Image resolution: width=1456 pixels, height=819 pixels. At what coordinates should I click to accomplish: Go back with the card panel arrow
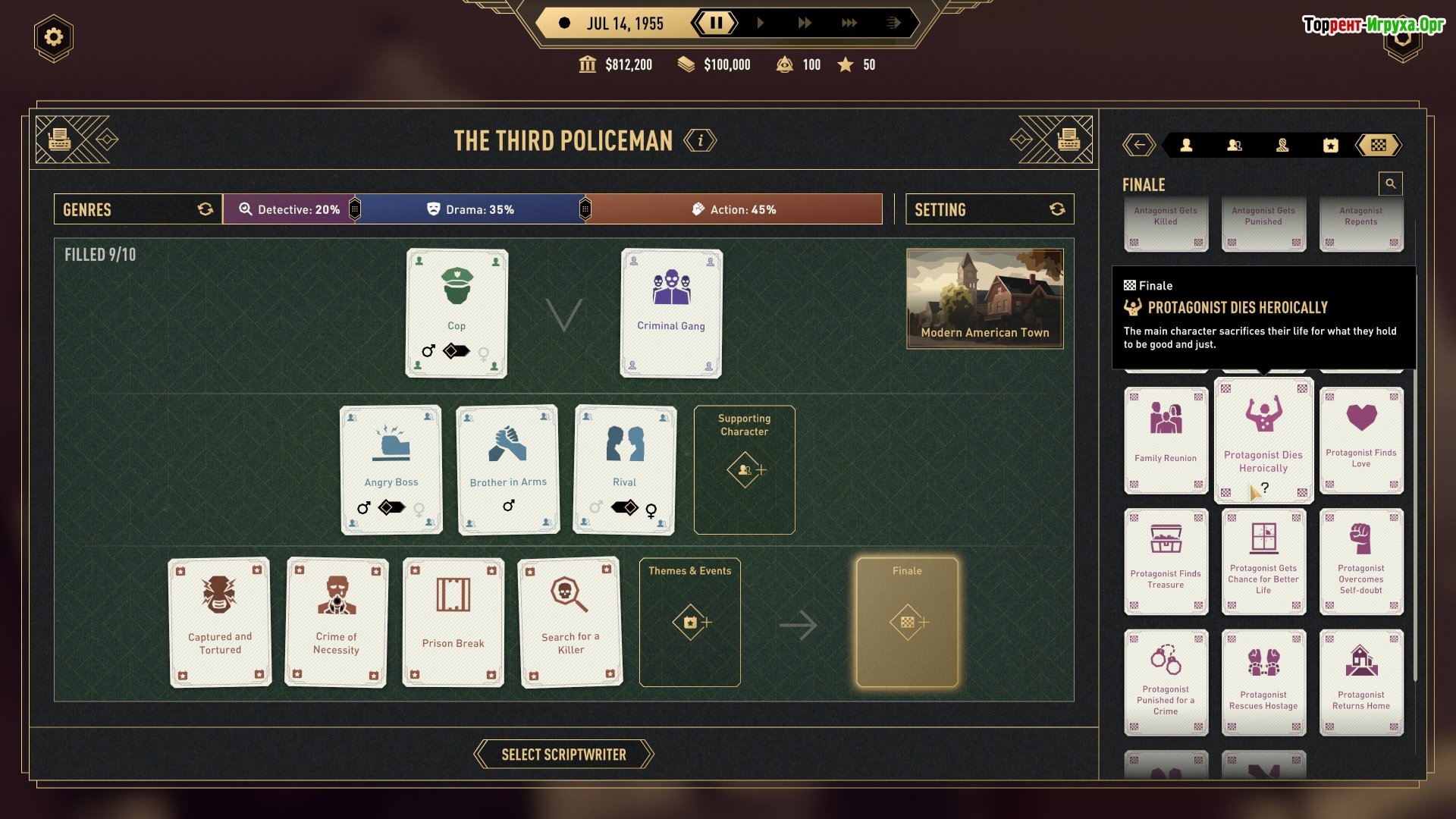[x=1139, y=145]
